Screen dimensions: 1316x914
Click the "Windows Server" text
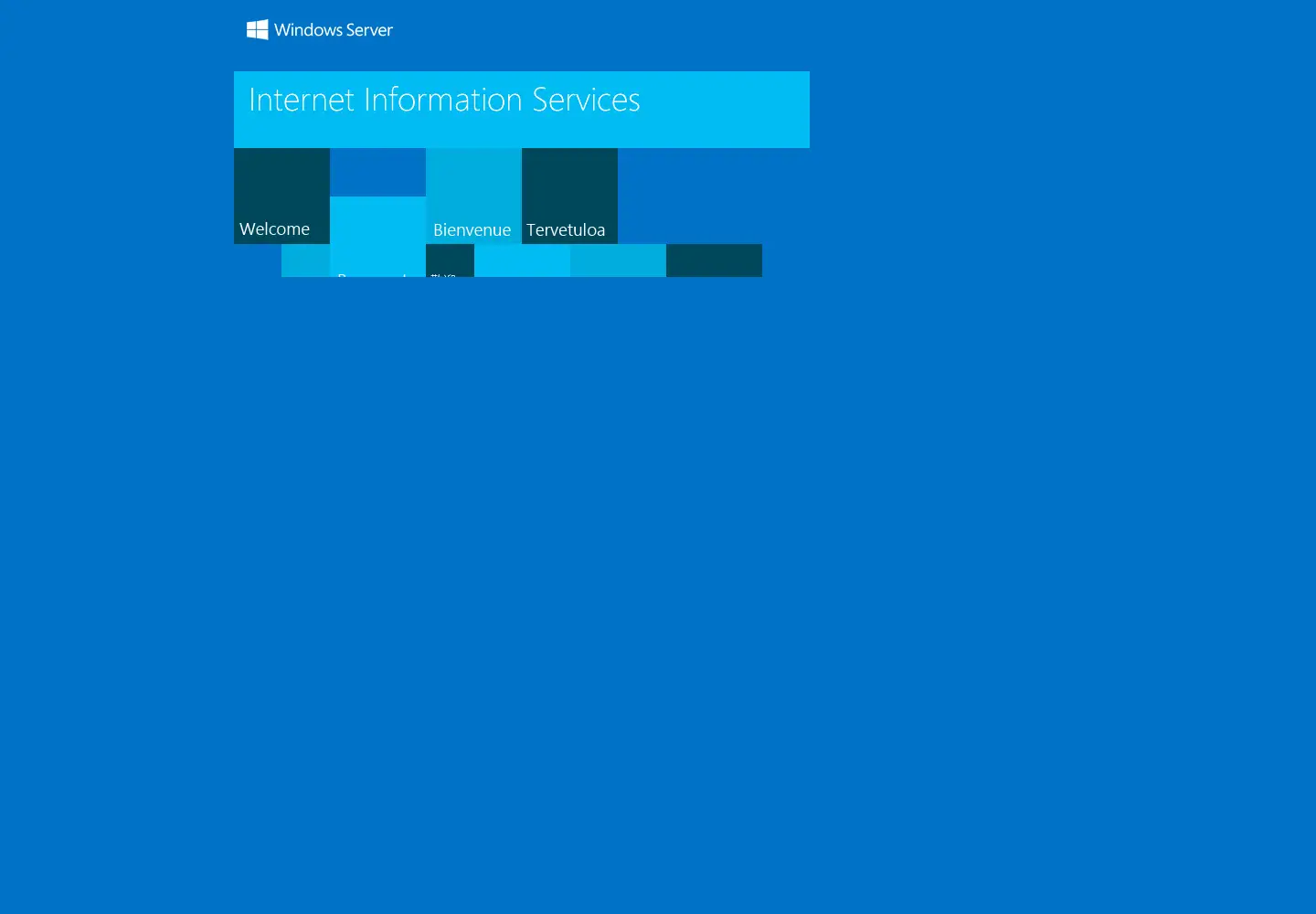point(334,30)
